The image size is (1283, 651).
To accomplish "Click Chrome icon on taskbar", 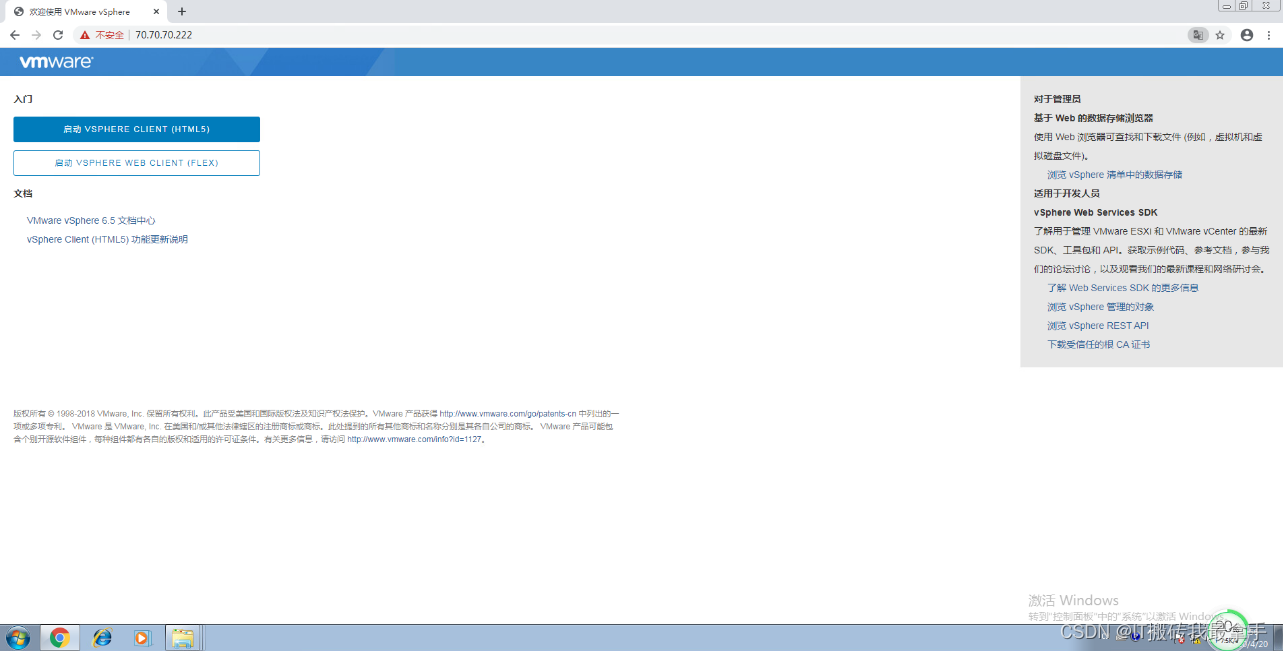I will point(60,638).
